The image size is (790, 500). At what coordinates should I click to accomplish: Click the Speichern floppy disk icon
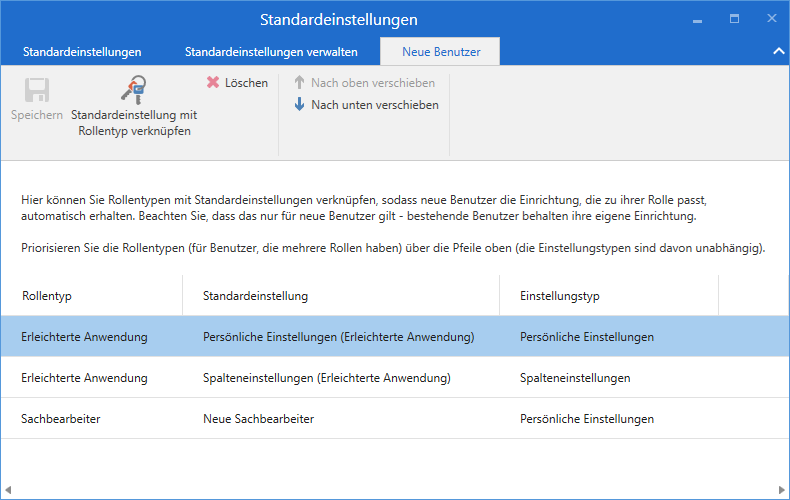37,90
